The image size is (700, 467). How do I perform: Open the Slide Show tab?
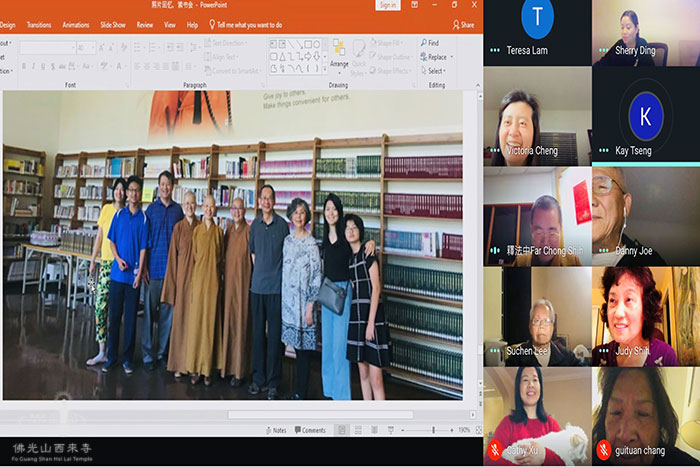pos(113,25)
